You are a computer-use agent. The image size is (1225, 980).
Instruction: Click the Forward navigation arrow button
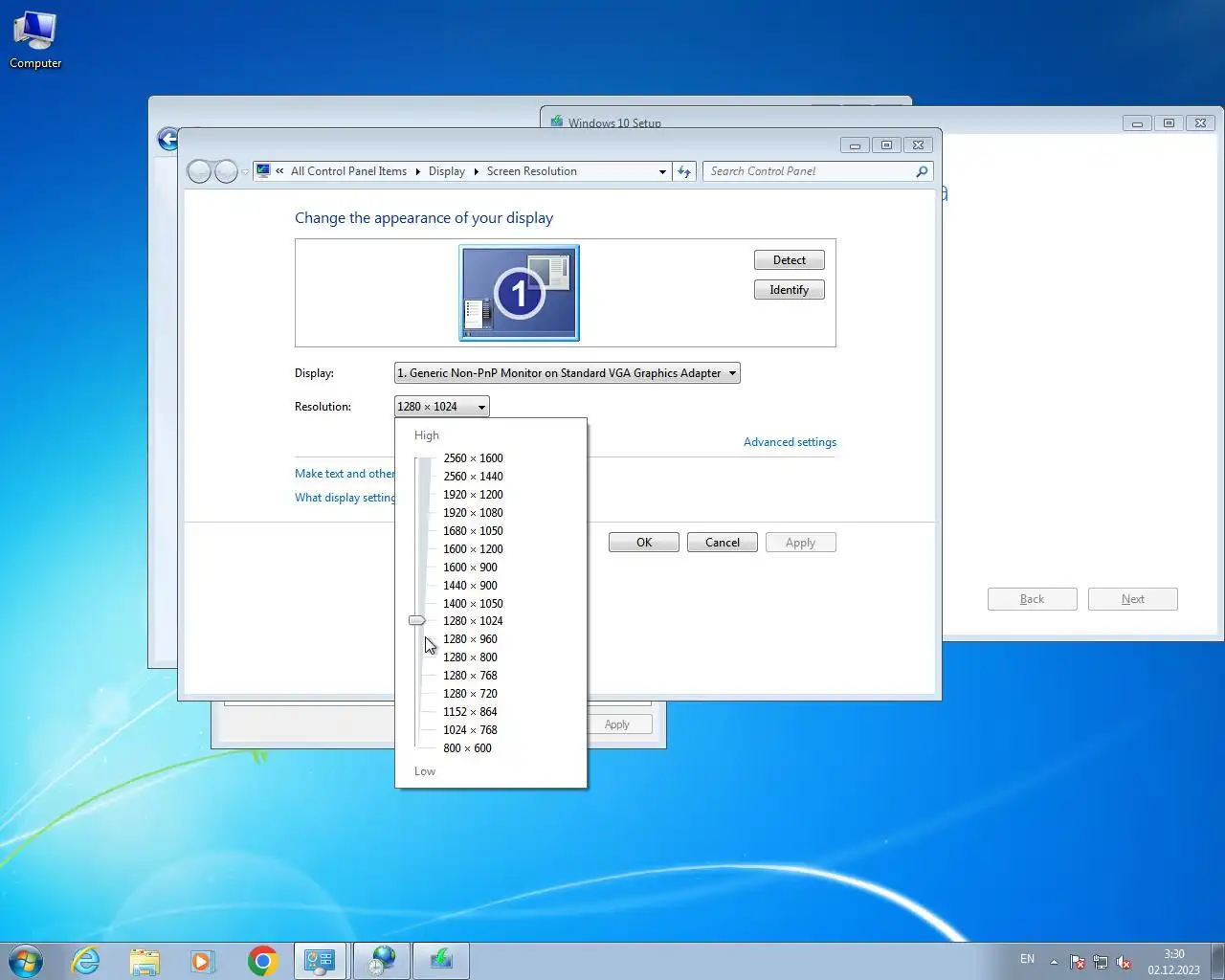point(226,171)
